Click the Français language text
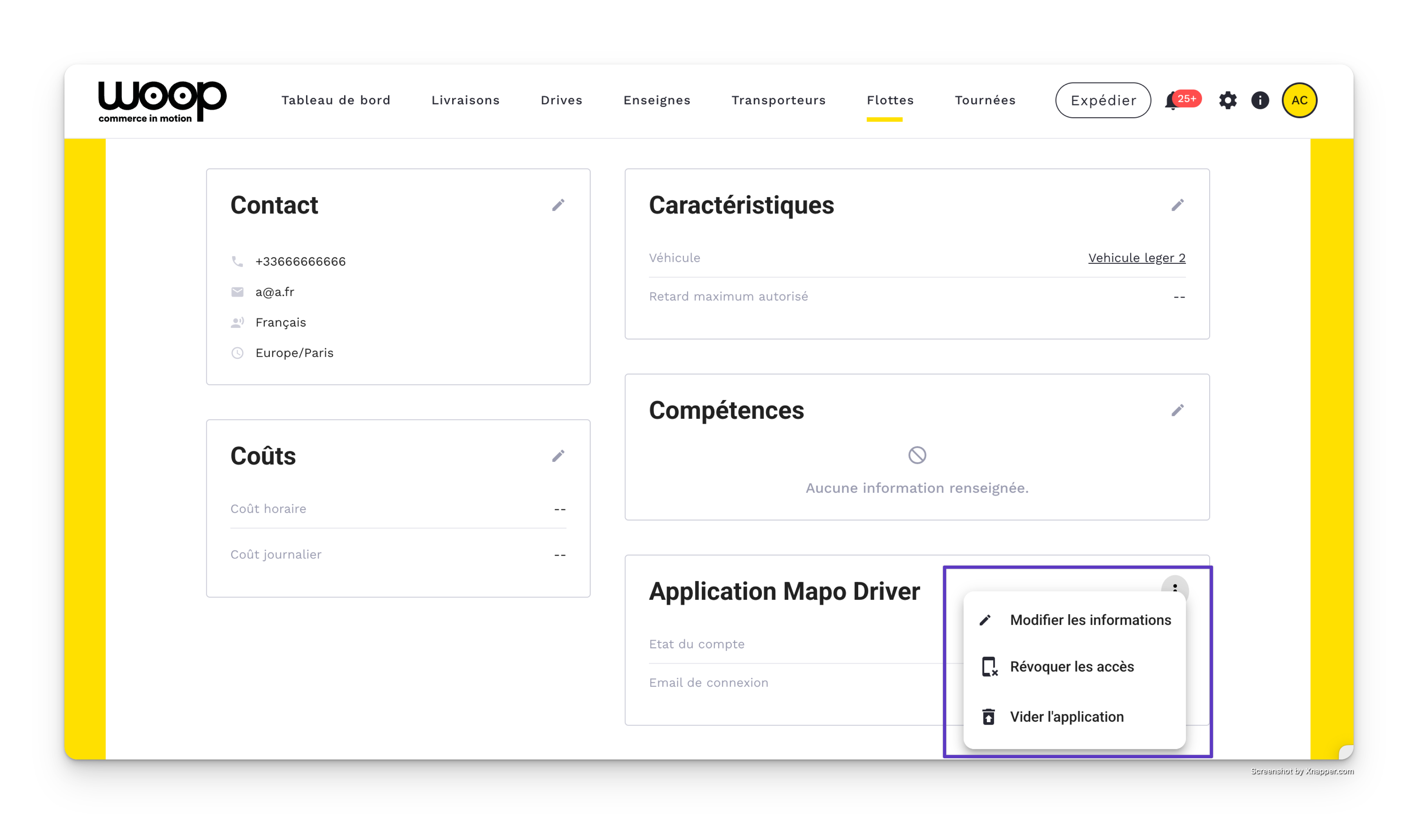The height and width of the screenshot is (840, 1418). pos(280,323)
